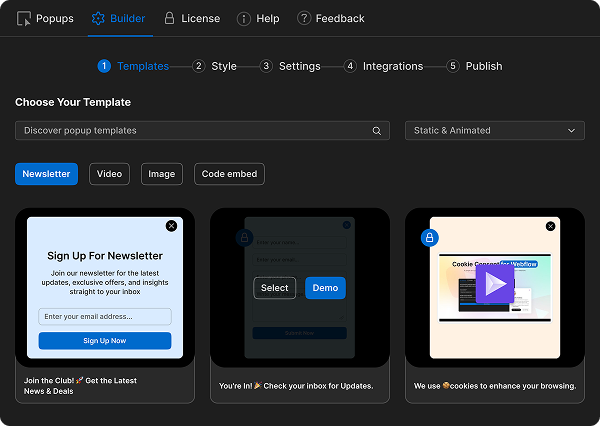Go to step 2 Style

[x=215, y=66]
